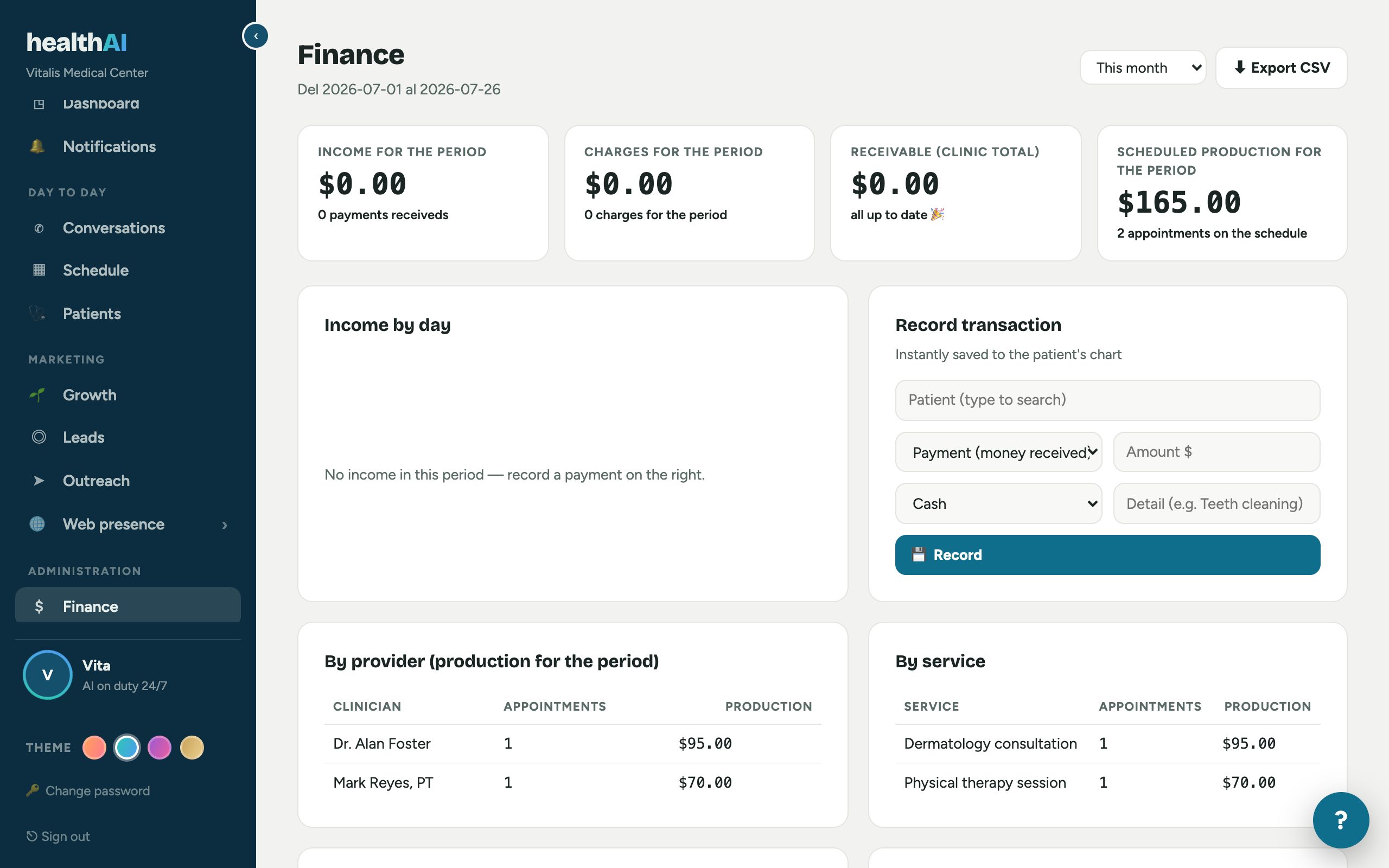The height and width of the screenshot is (868, 1389).
Task: Click the Growth sprout icon
Action: click(37, 395)
